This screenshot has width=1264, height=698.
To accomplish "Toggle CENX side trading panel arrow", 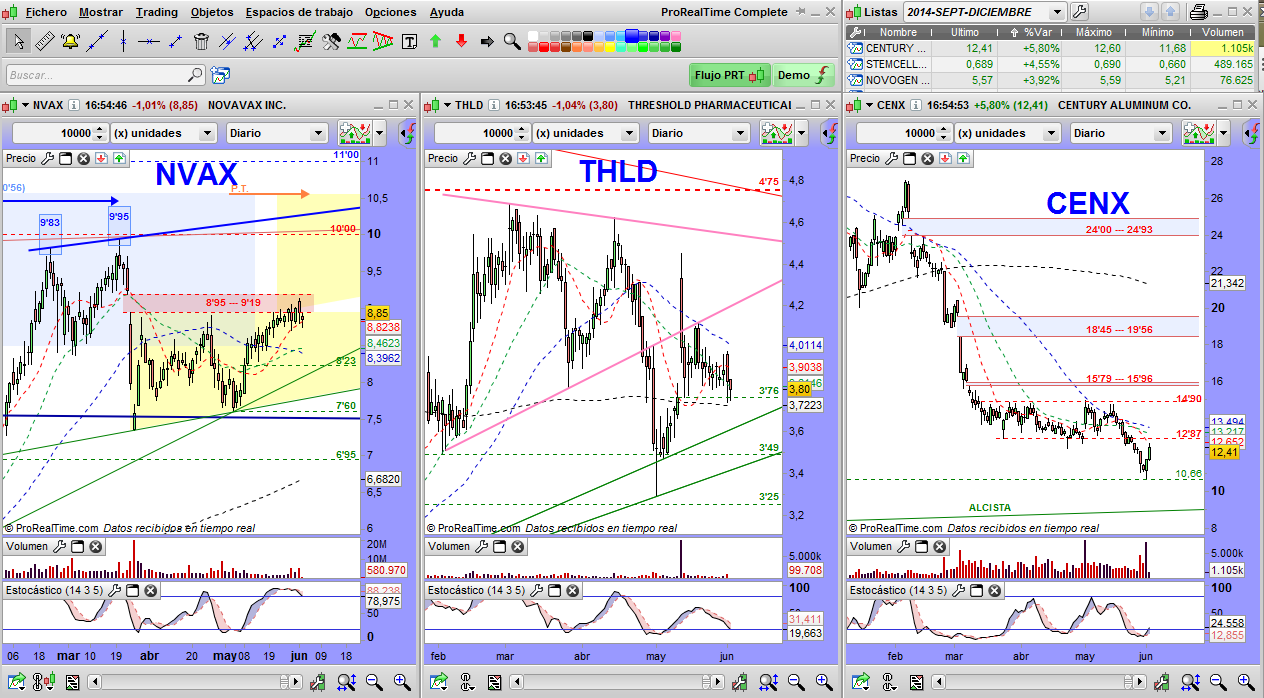I will pos(1252,133).
